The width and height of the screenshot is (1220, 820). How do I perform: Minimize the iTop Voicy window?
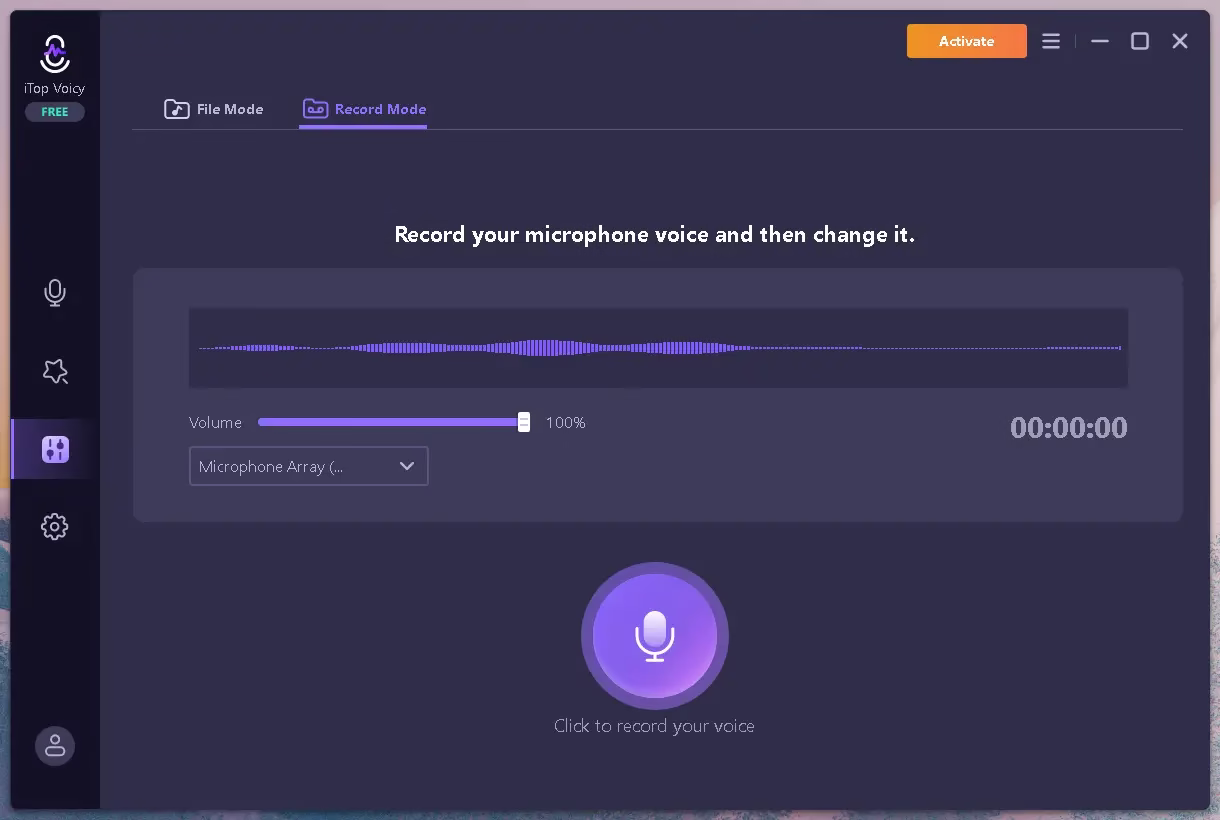tap(1100, 41)
